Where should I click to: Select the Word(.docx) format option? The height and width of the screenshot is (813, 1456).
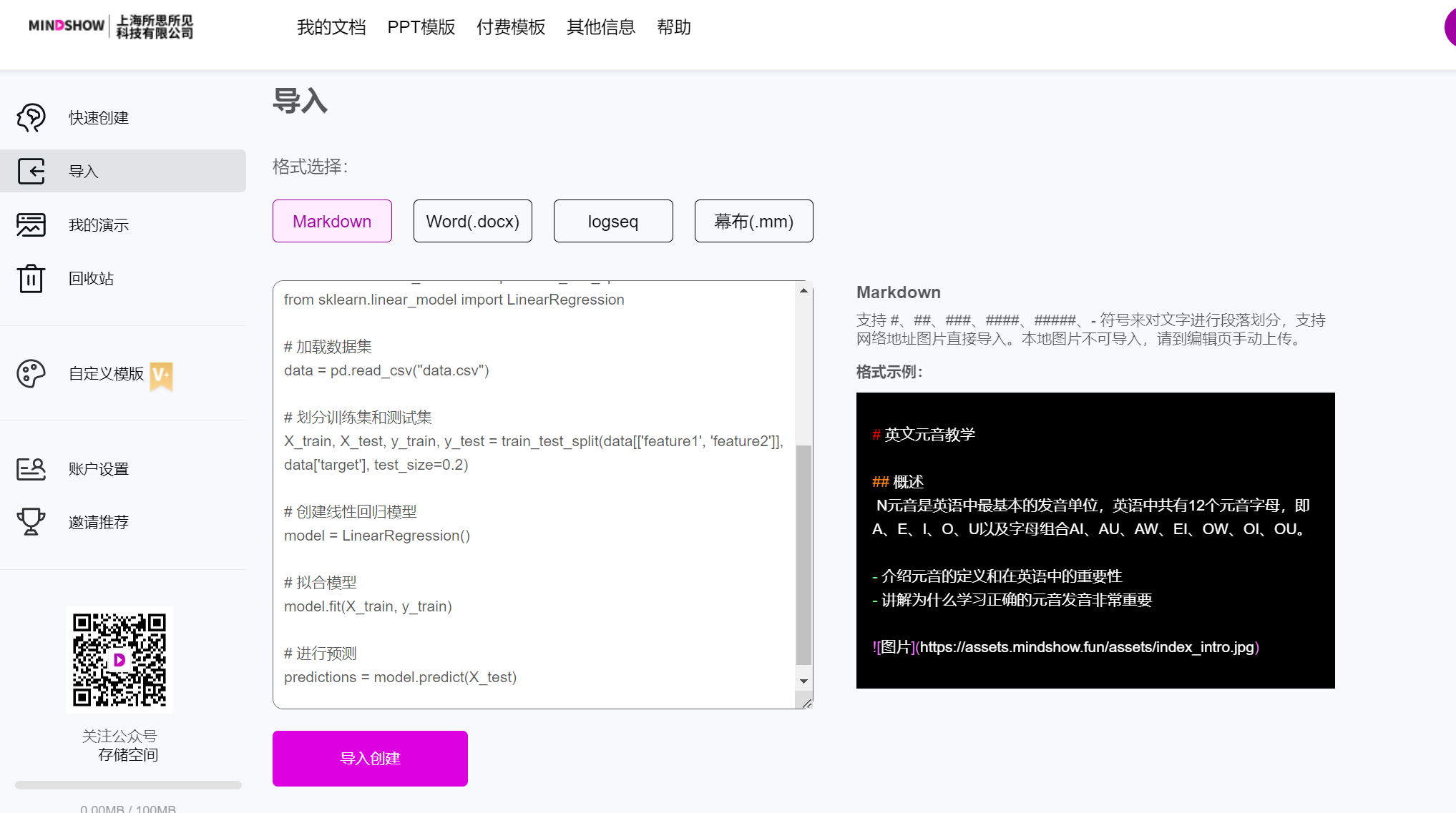[472, 221]
